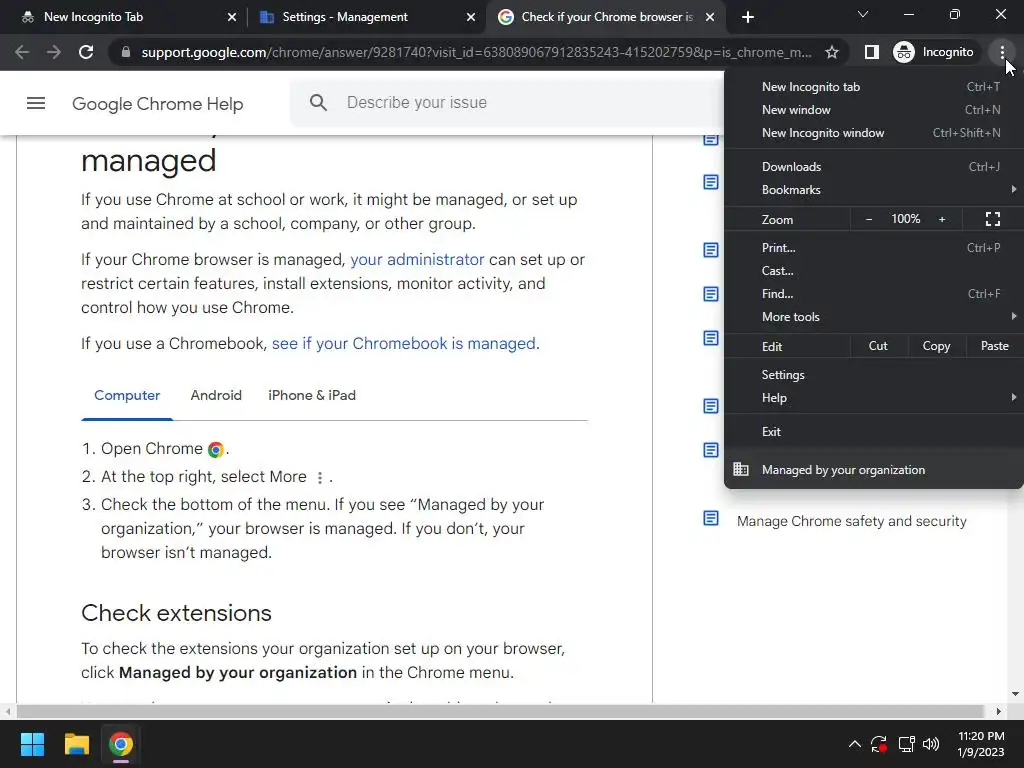Open the hamburger menu in Chrome Help

pos(36,103)
